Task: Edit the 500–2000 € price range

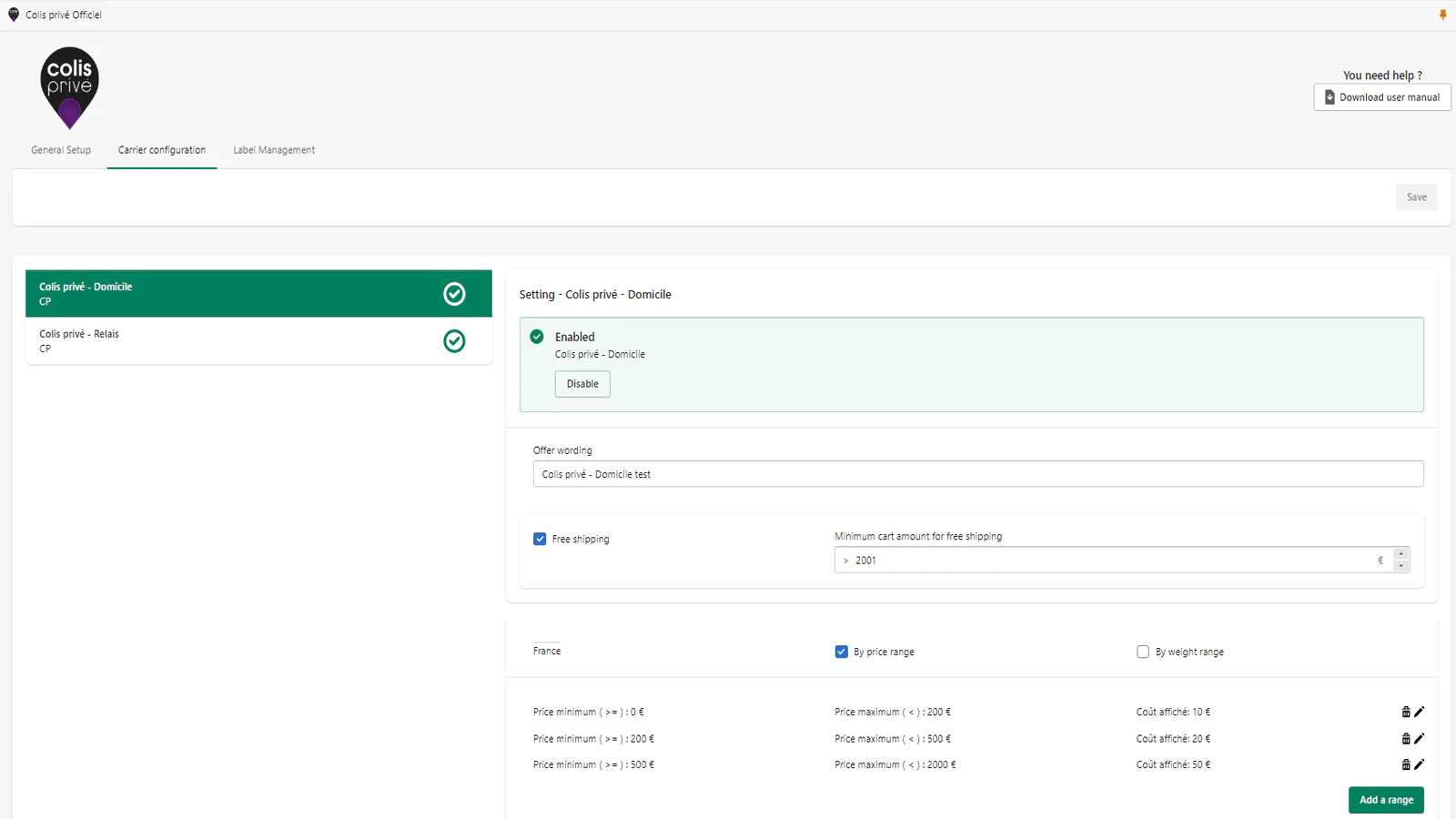Action: 1419,764
